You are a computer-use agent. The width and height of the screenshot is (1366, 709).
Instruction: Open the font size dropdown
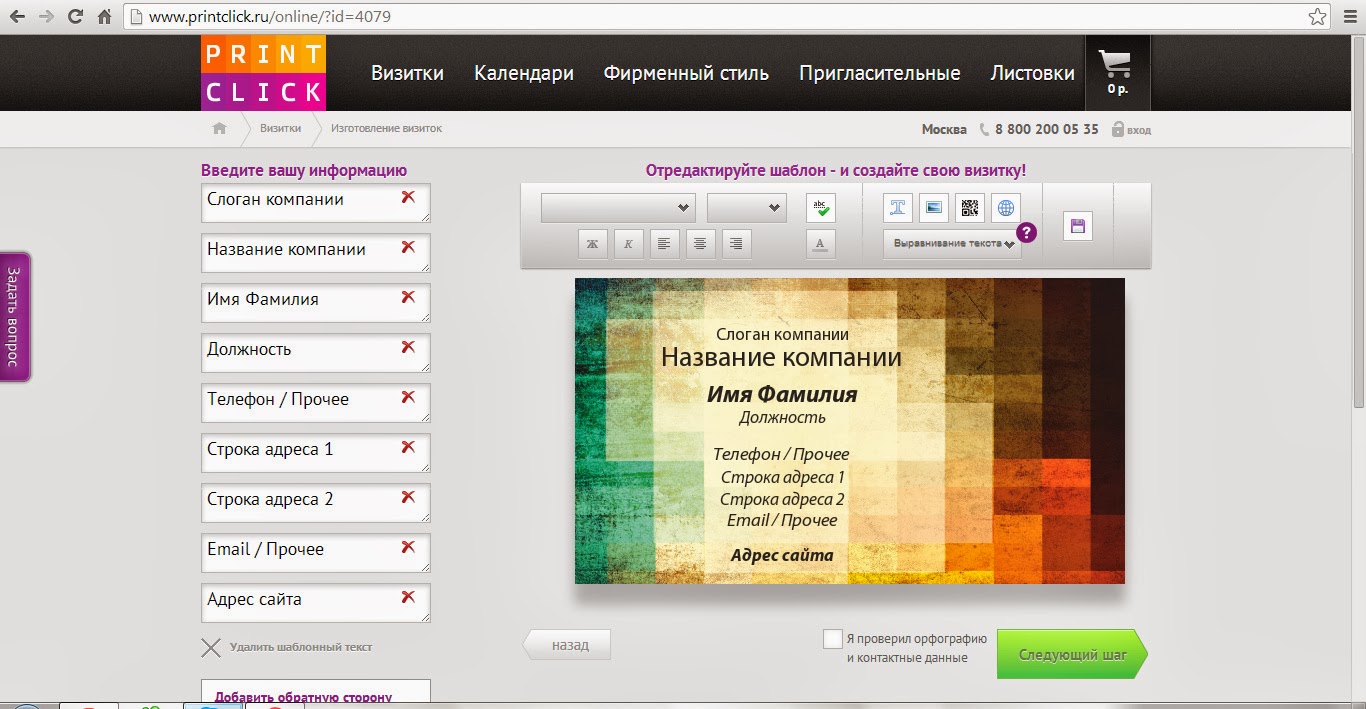tap(746, 208)
